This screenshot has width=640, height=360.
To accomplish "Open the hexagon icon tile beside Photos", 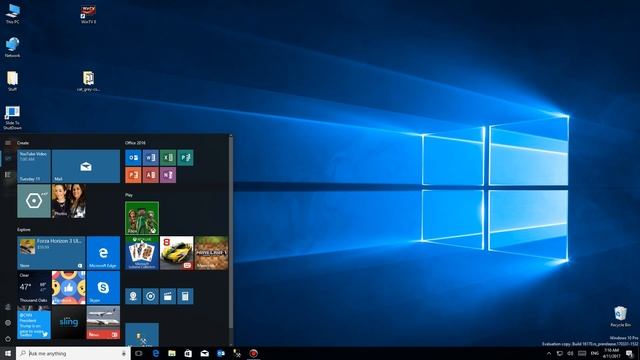I will (34, 201).
